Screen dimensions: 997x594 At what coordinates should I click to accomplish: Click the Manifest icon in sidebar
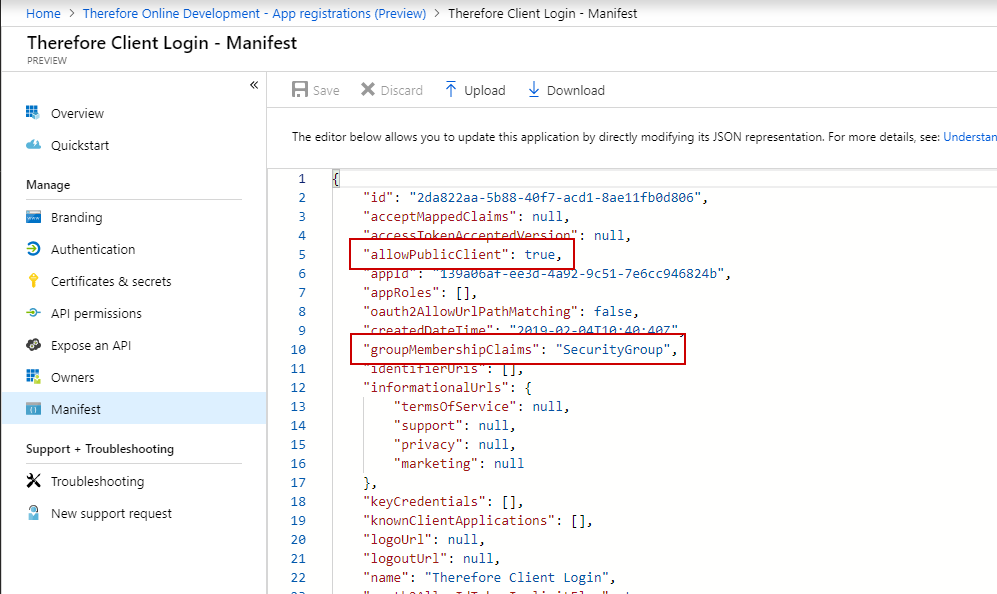tap(33, 409)
